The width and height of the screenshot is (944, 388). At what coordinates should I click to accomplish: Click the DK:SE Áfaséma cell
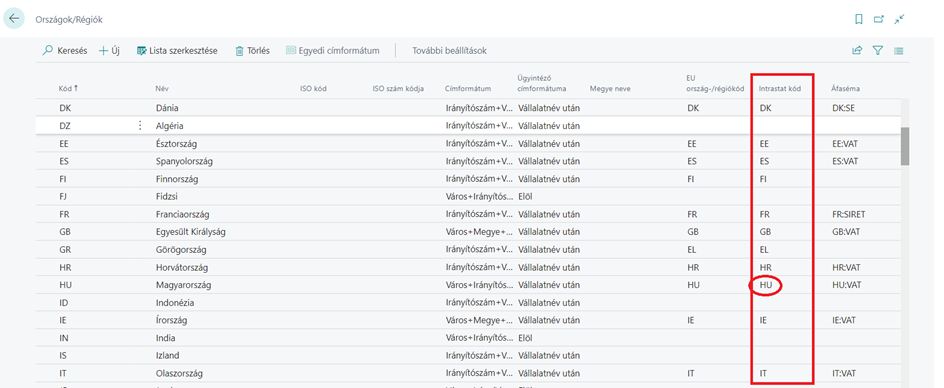click(844, 108)
